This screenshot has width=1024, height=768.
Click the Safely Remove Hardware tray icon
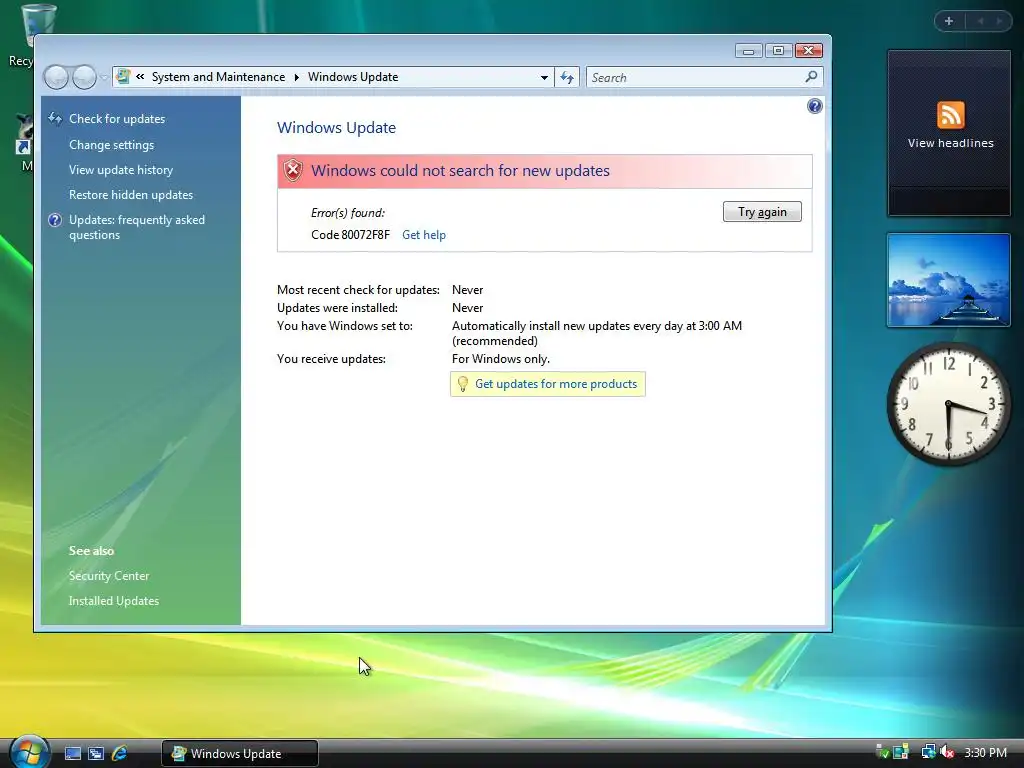[x=882, y=752]
